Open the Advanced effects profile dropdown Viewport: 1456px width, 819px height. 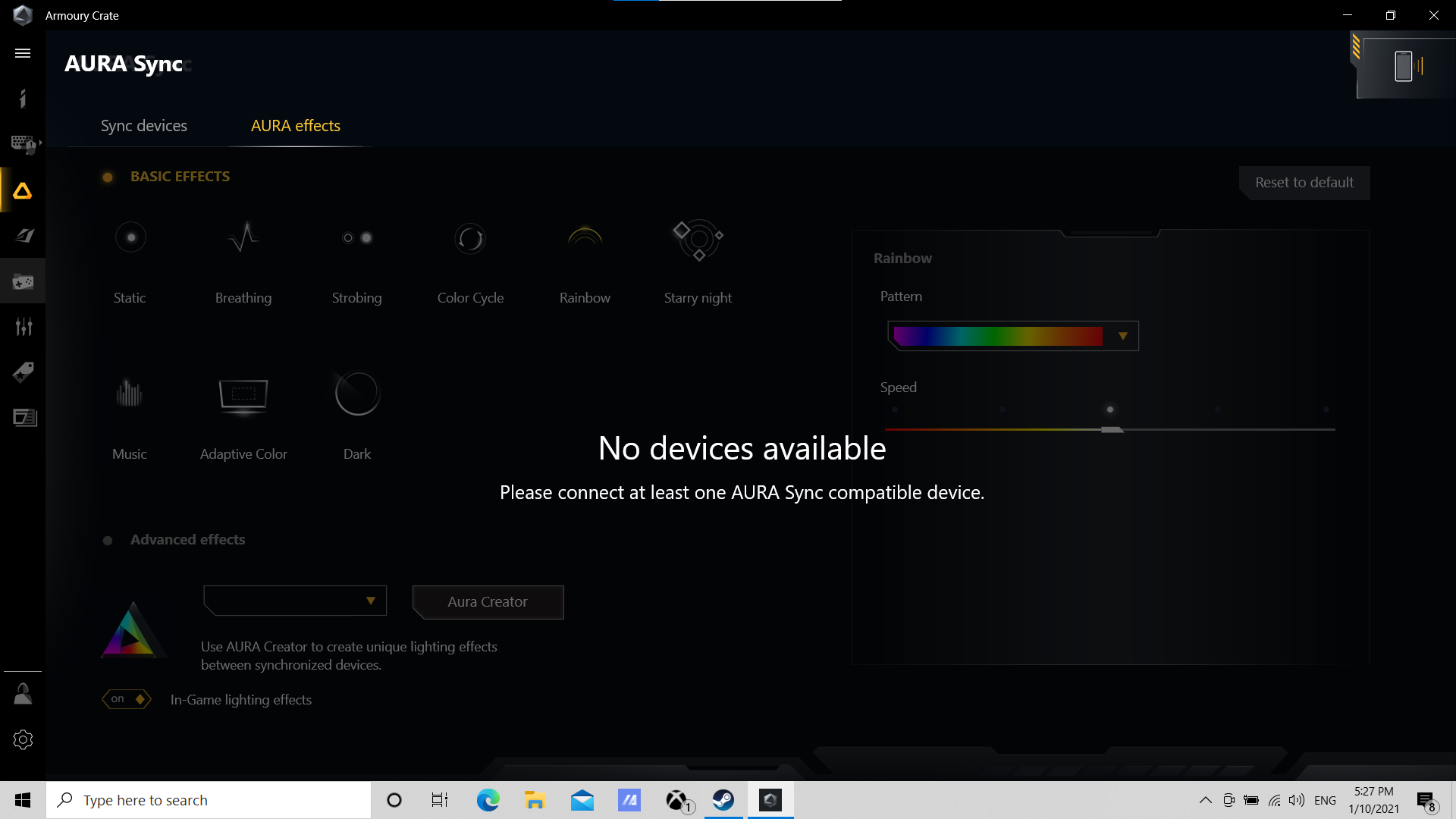[295, 601]
